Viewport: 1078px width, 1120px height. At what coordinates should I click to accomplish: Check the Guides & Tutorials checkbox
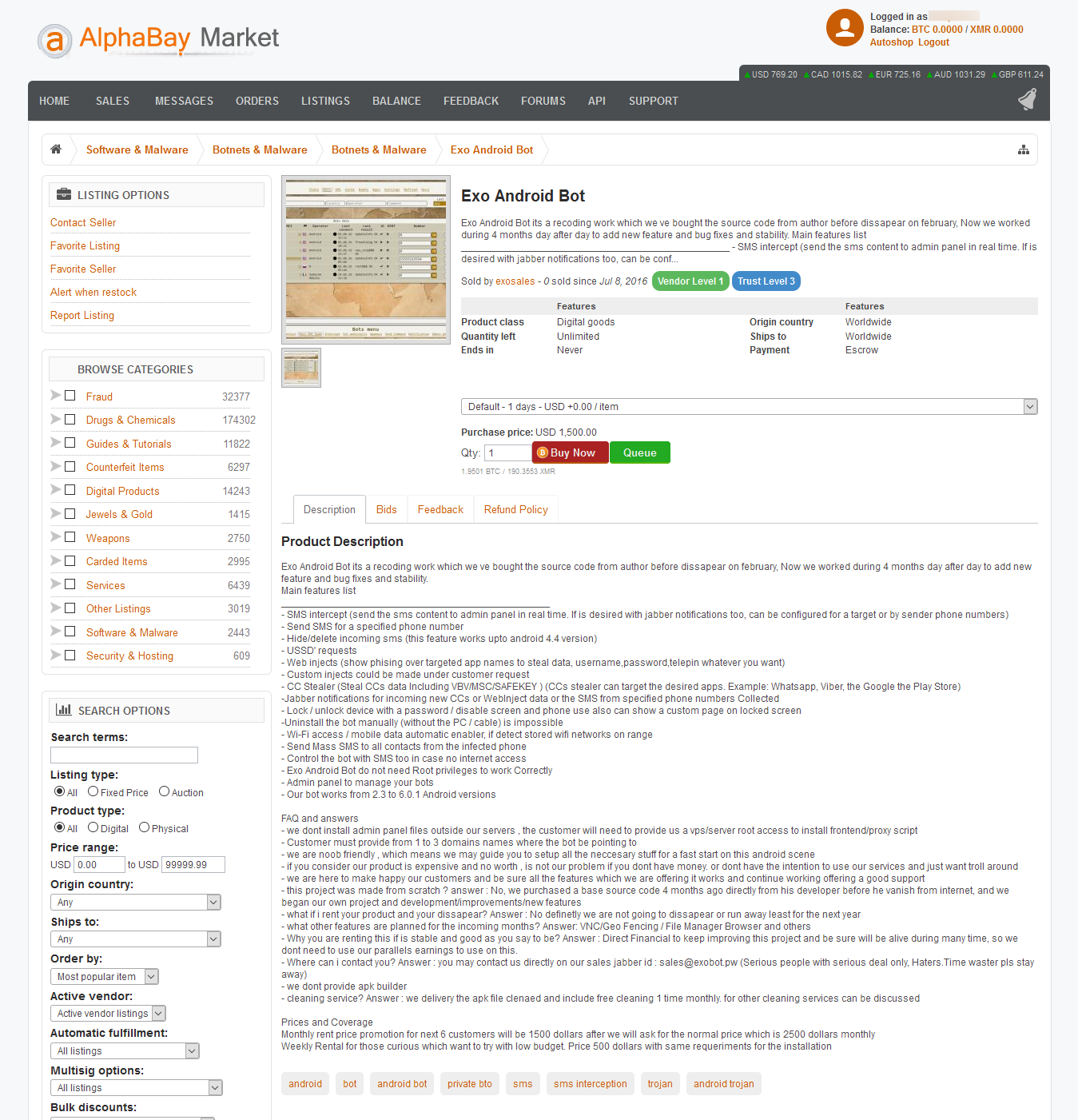click(x=70, y=443)
